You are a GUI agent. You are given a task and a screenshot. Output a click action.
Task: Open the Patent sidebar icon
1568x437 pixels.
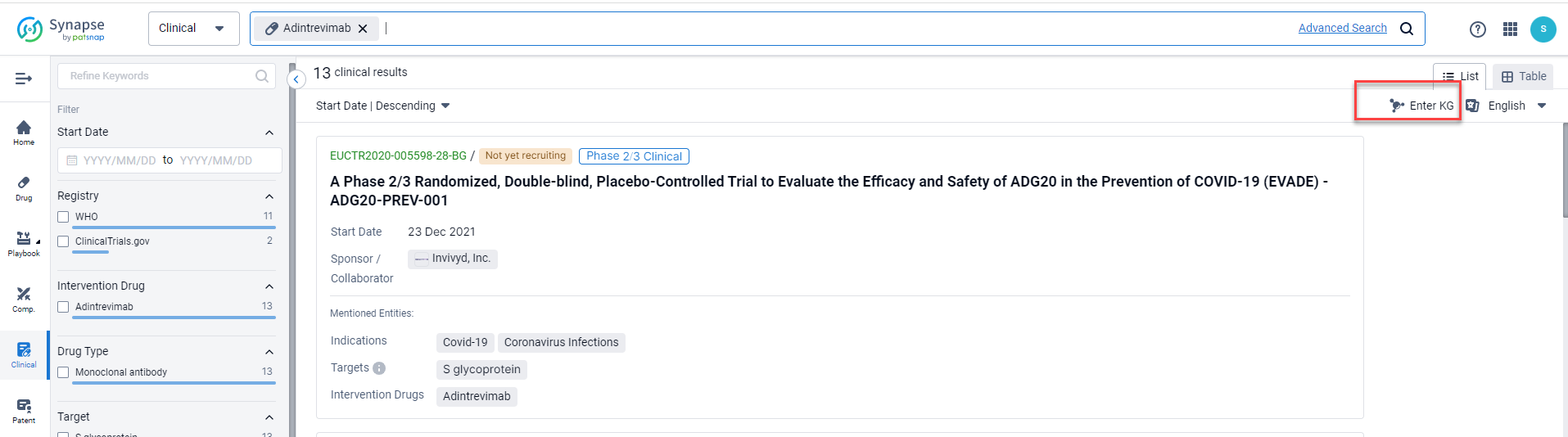coord(24,409)
